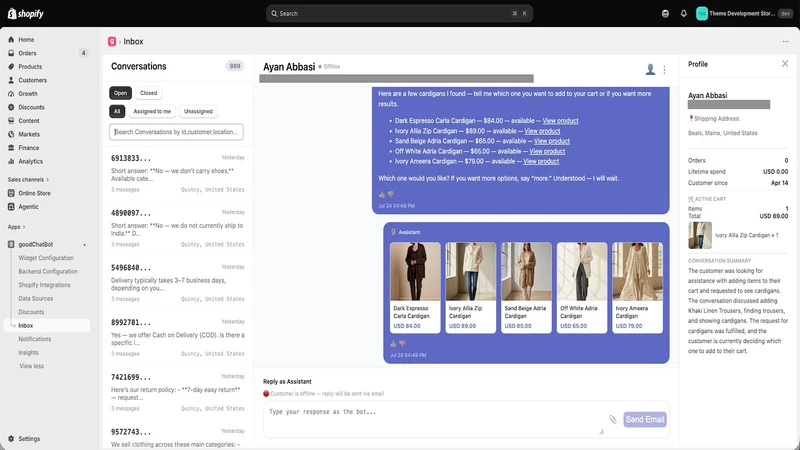Open View product link for Ivory Allia Zip Cardigan
Image resolution: width=800 pixels, height=450 pixels.
[x=542, y=131]
